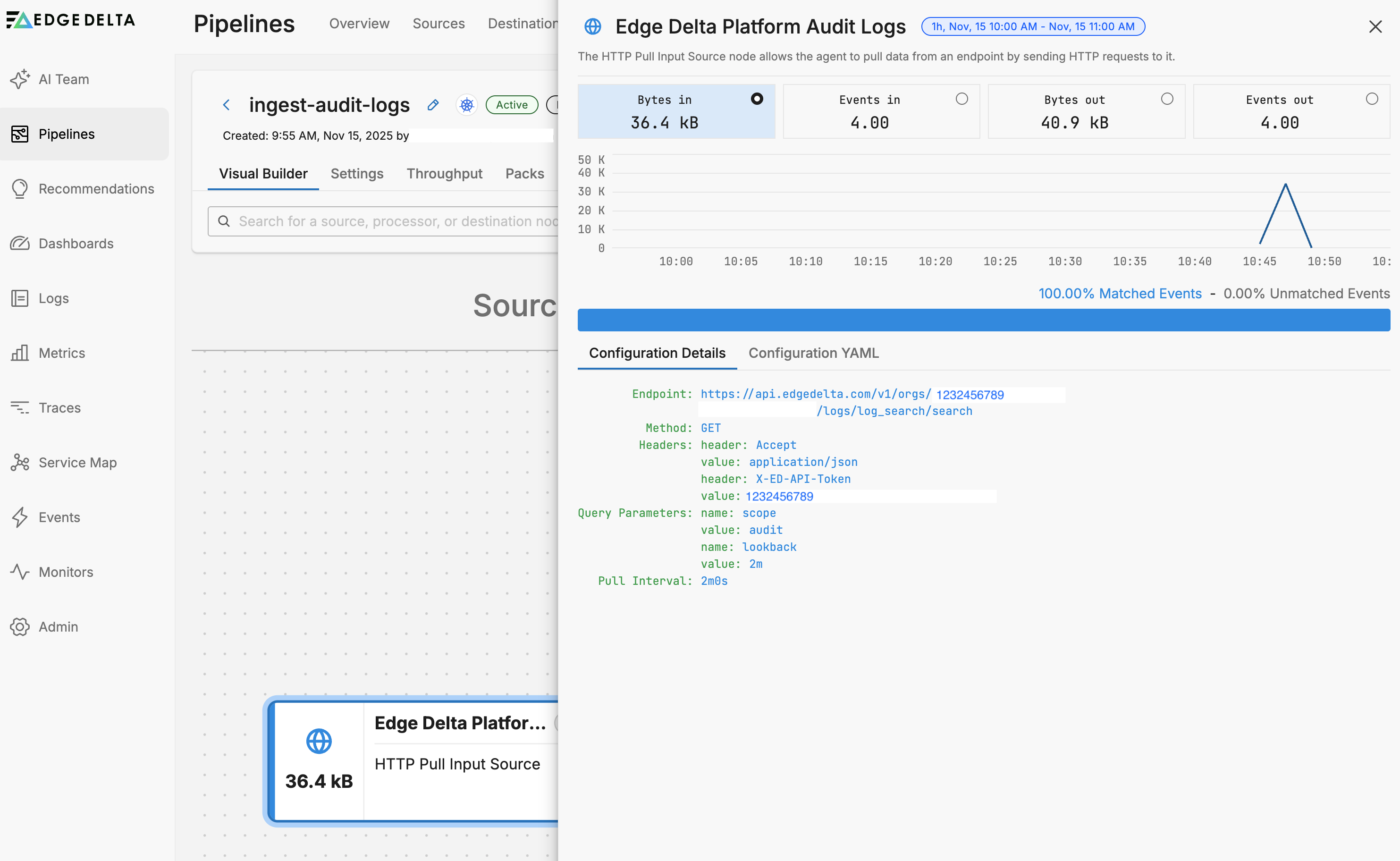Click the Kubernetes icon beside the pipeline name

point(466,105)
